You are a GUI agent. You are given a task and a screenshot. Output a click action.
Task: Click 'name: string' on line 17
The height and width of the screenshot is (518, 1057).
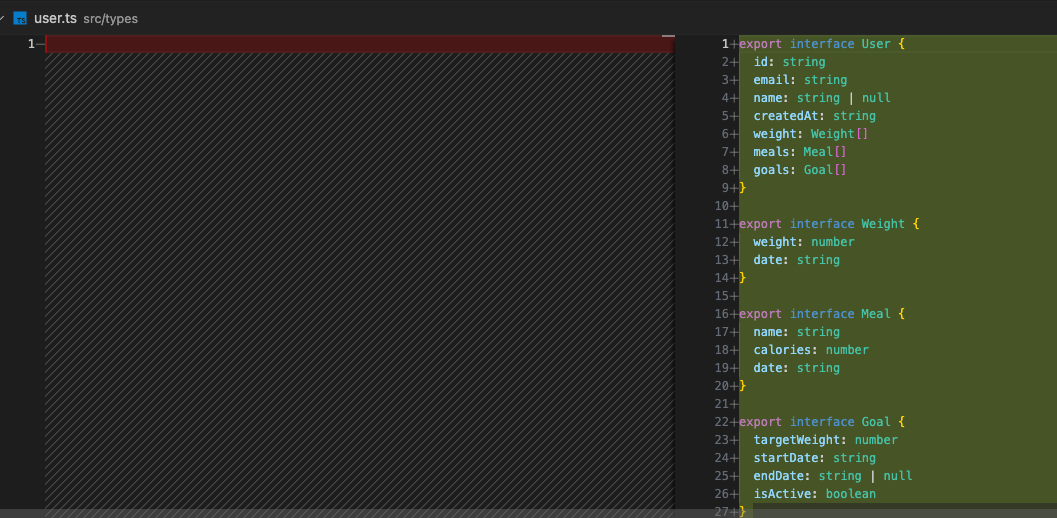tap(797, 332)
